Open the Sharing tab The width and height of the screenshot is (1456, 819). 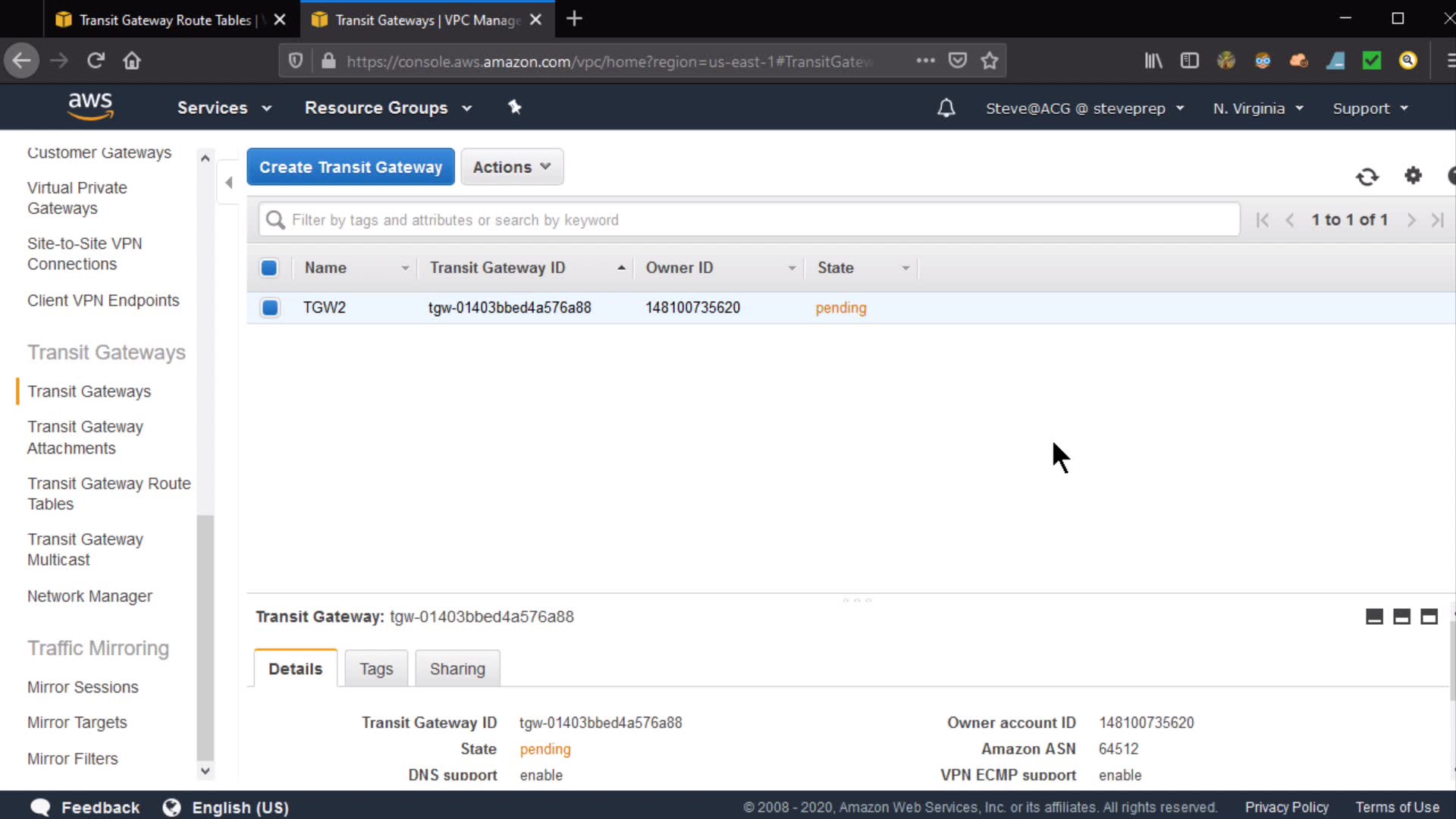[457, 669]
